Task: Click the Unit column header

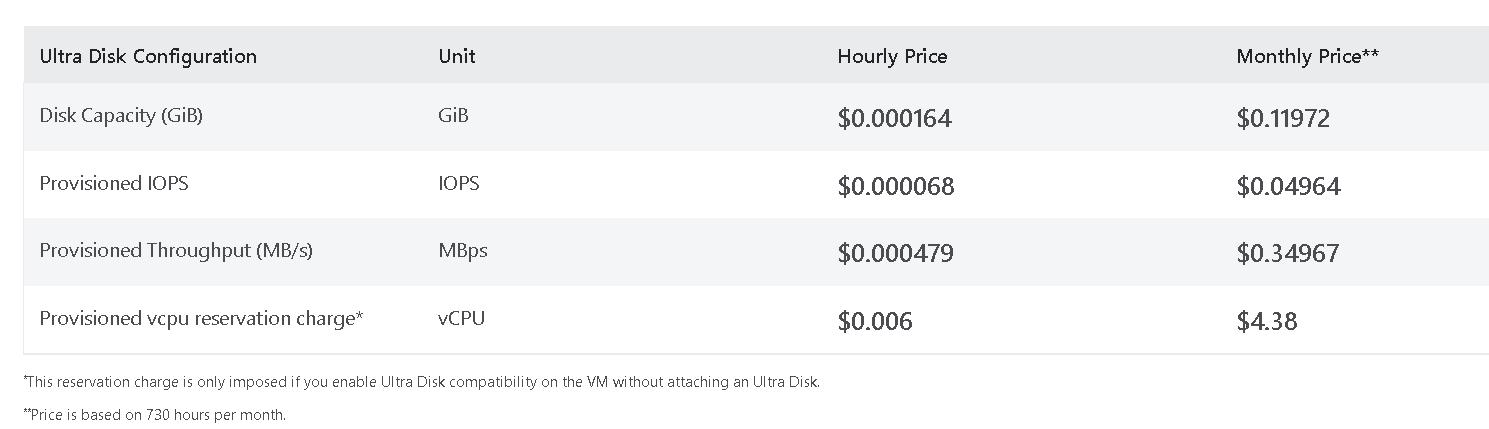Action: (457, 56)
